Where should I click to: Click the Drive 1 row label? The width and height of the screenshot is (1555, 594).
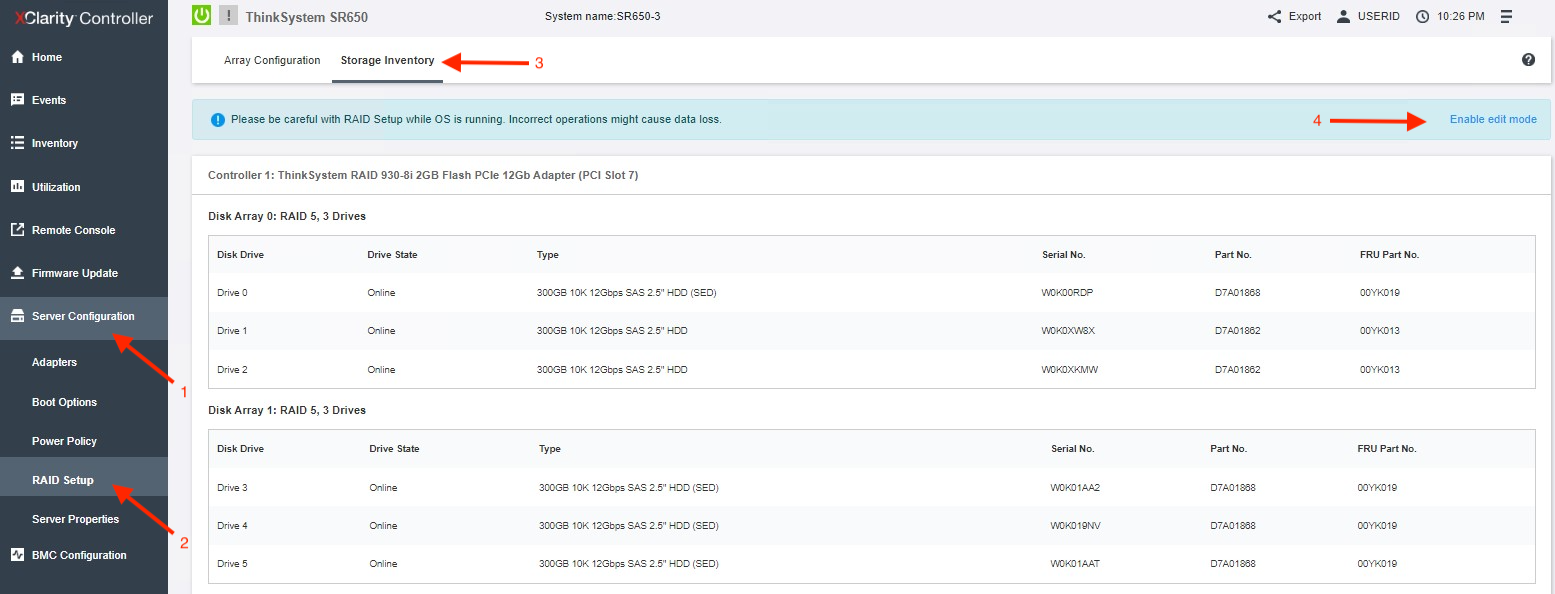(x=232, y=330)
